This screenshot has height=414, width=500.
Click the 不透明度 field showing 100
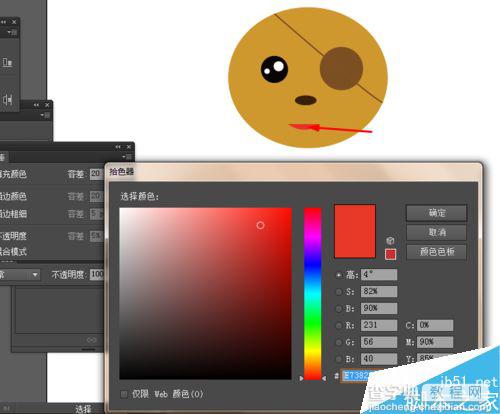click(97, 275)
